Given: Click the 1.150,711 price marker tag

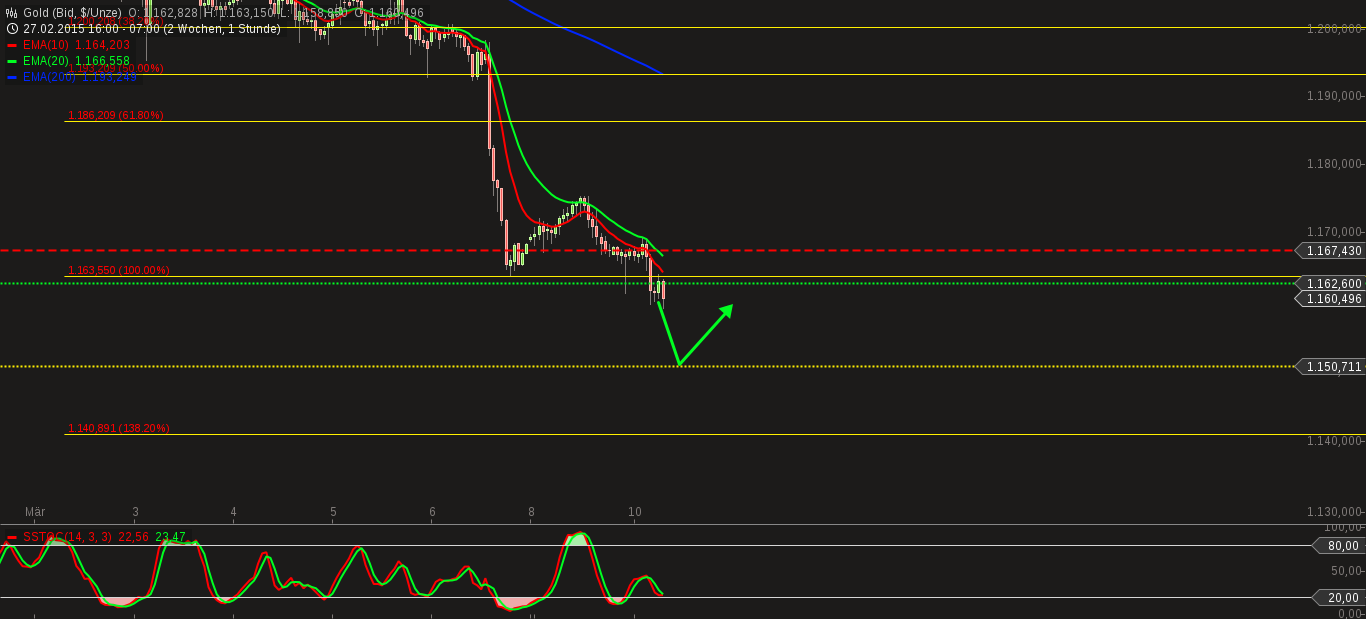Looking at the screenshot, I should click(x=1330, y=367).
